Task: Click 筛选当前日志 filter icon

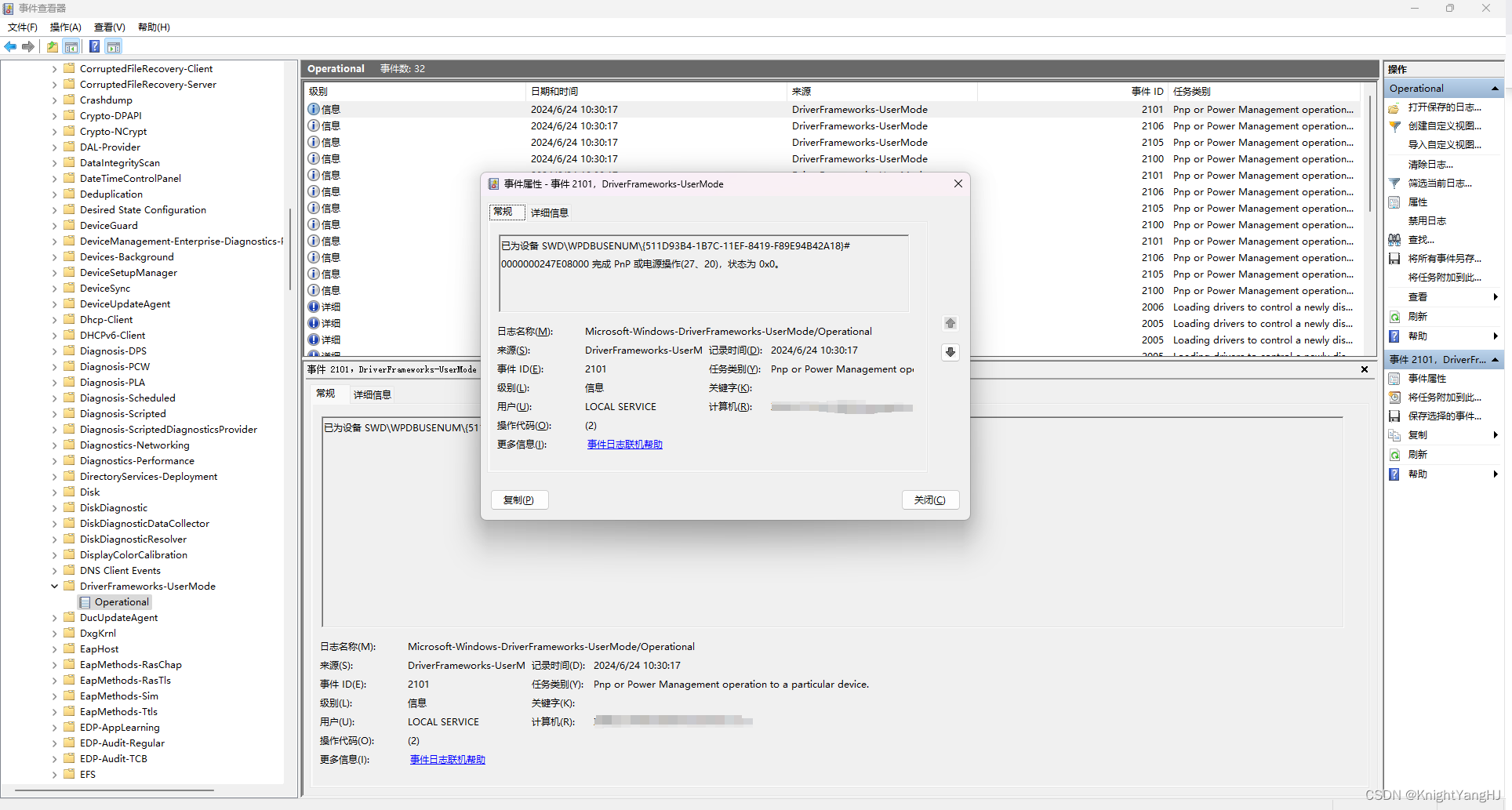Action: pos(1394,183)
